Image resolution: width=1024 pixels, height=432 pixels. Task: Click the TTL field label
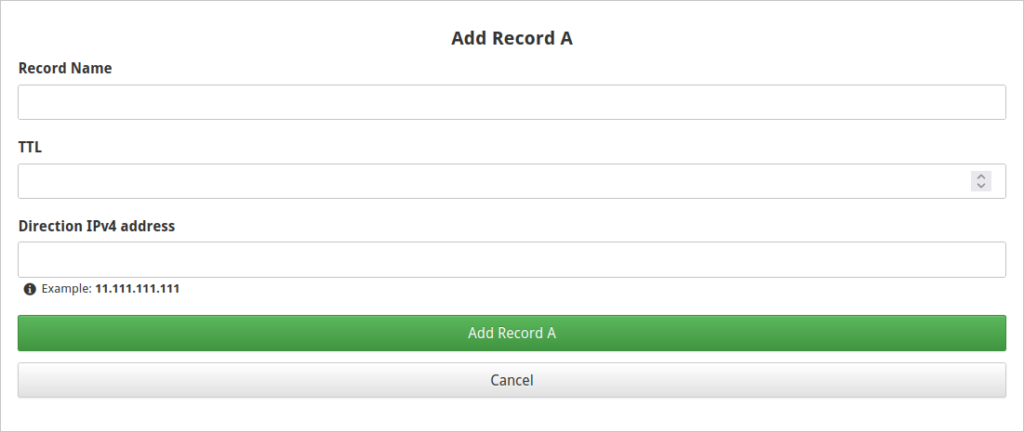30,147
